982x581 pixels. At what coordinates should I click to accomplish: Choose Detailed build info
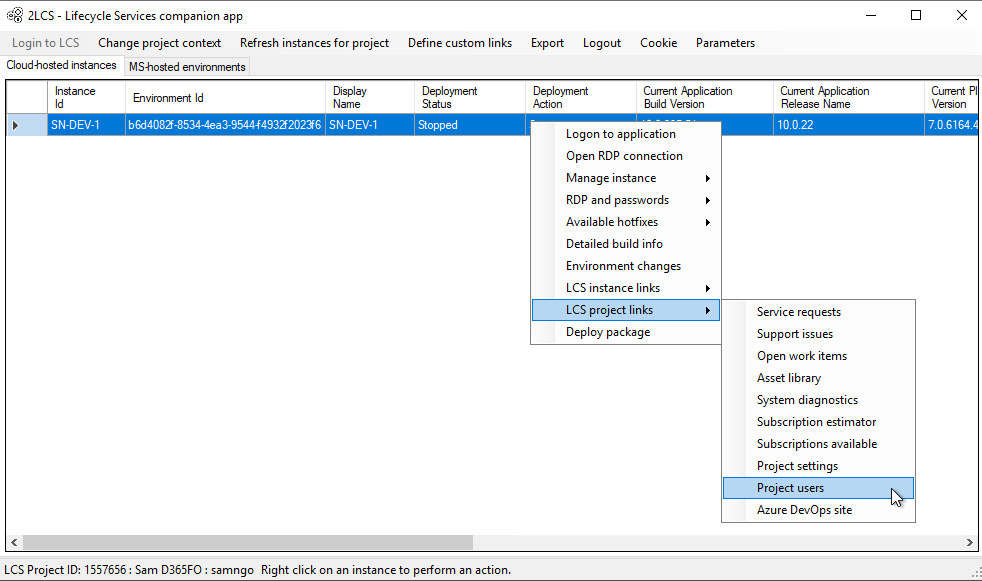click(x=626, y=244)
